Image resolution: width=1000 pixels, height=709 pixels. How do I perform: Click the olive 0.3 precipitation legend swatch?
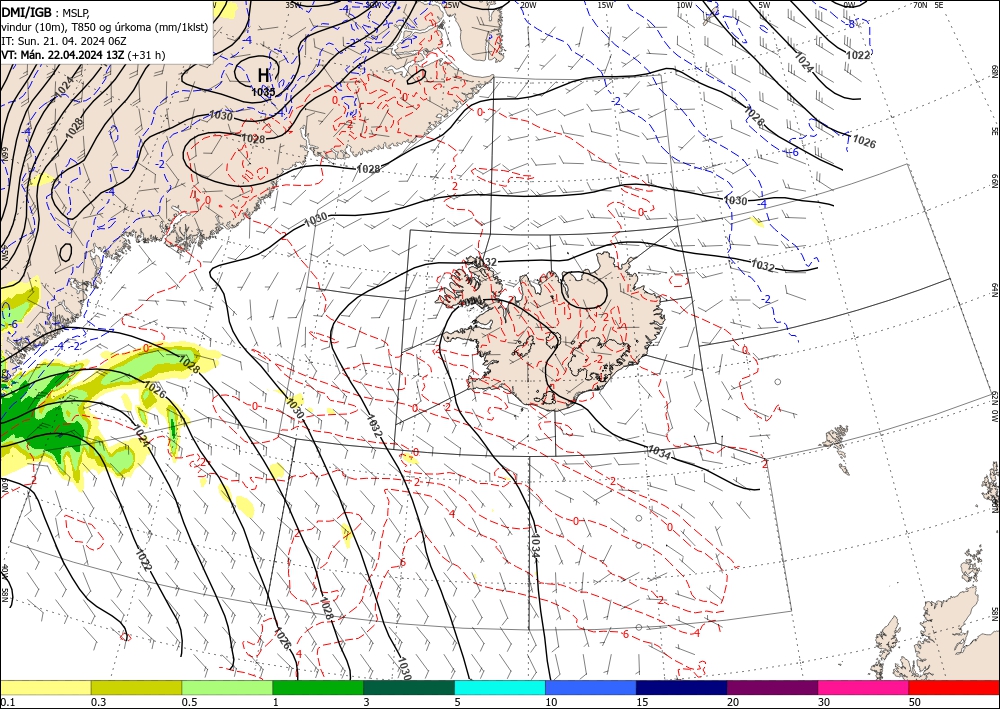click(136, 687)
